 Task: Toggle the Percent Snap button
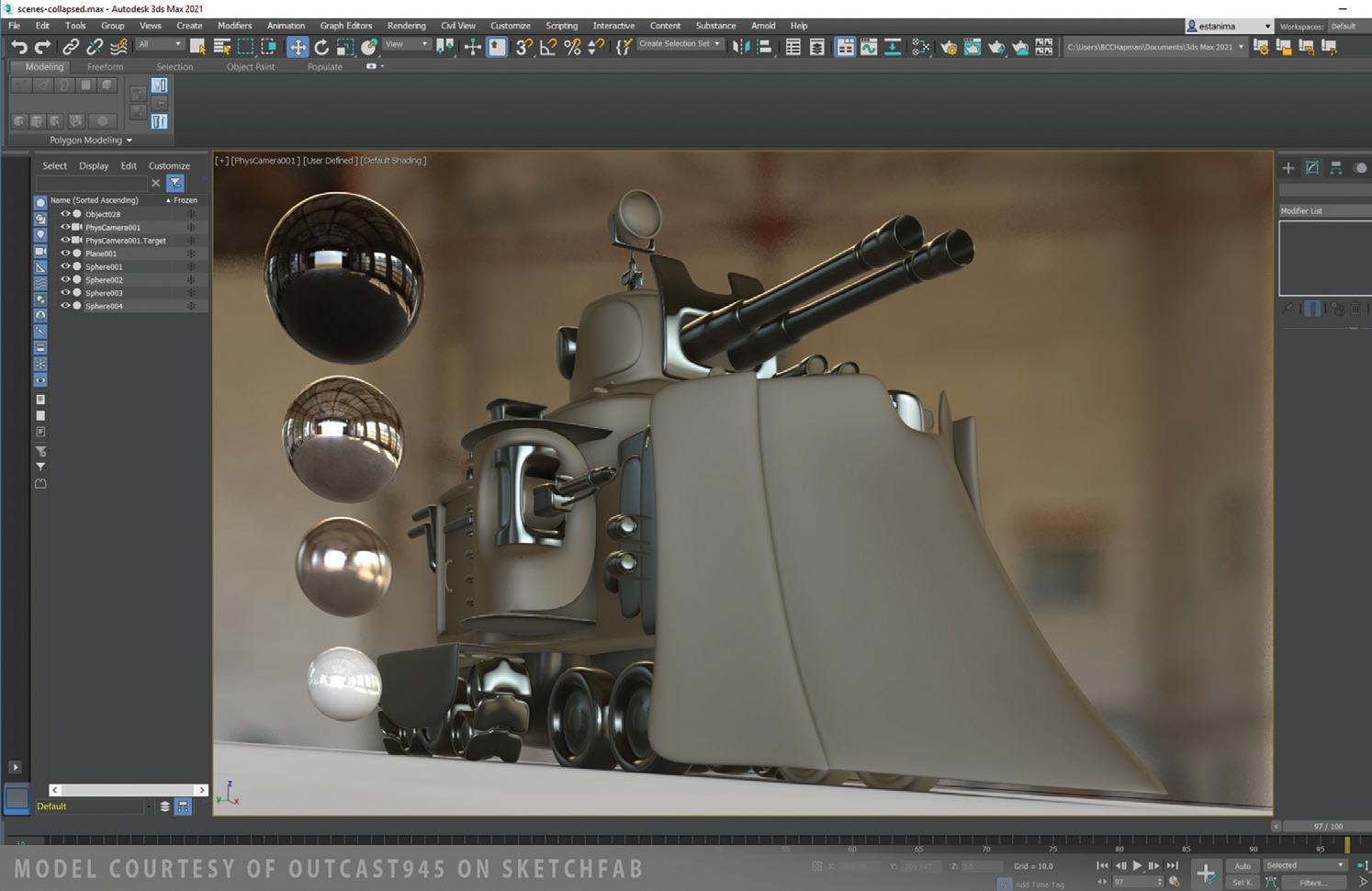(x=572, y=46)
